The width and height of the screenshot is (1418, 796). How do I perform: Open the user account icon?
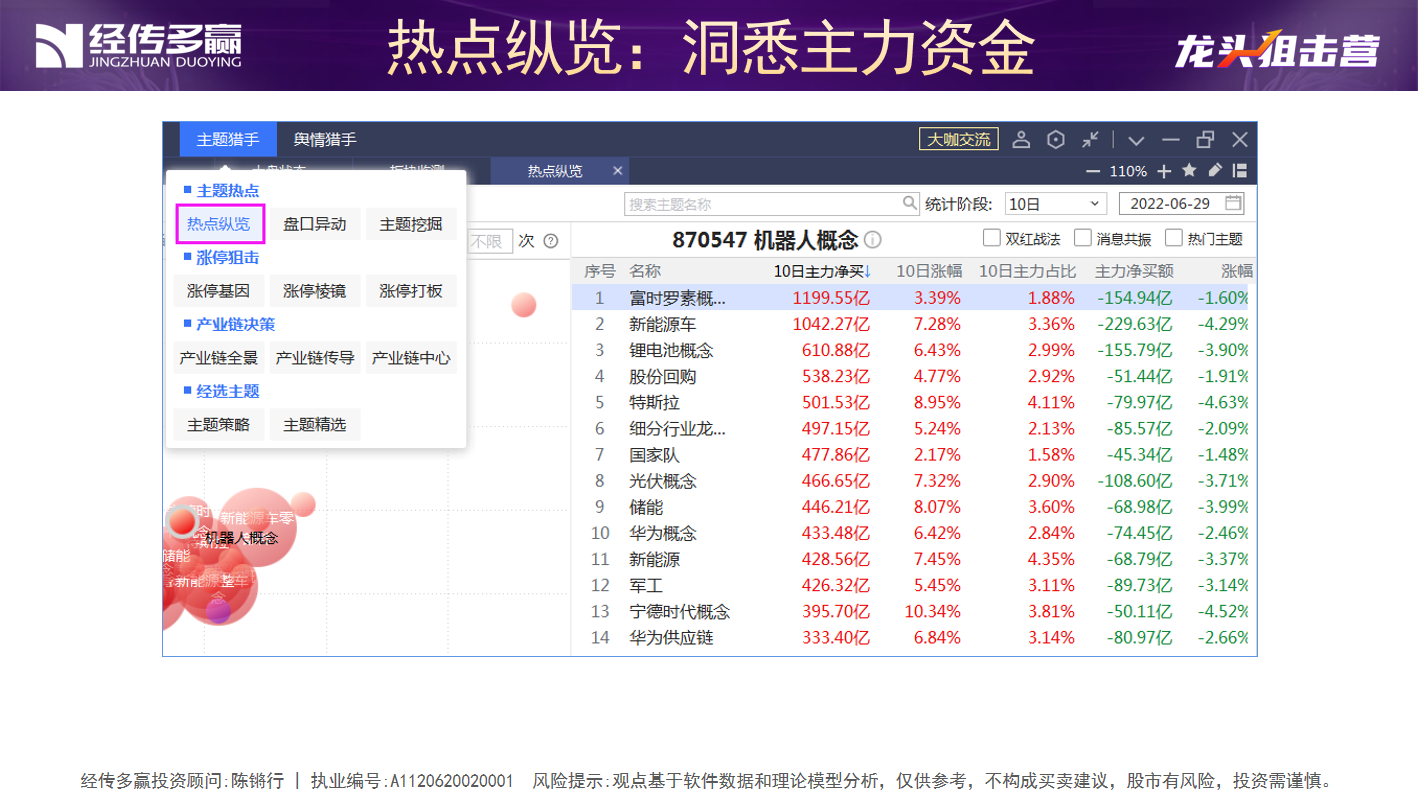coord(1021,140)
